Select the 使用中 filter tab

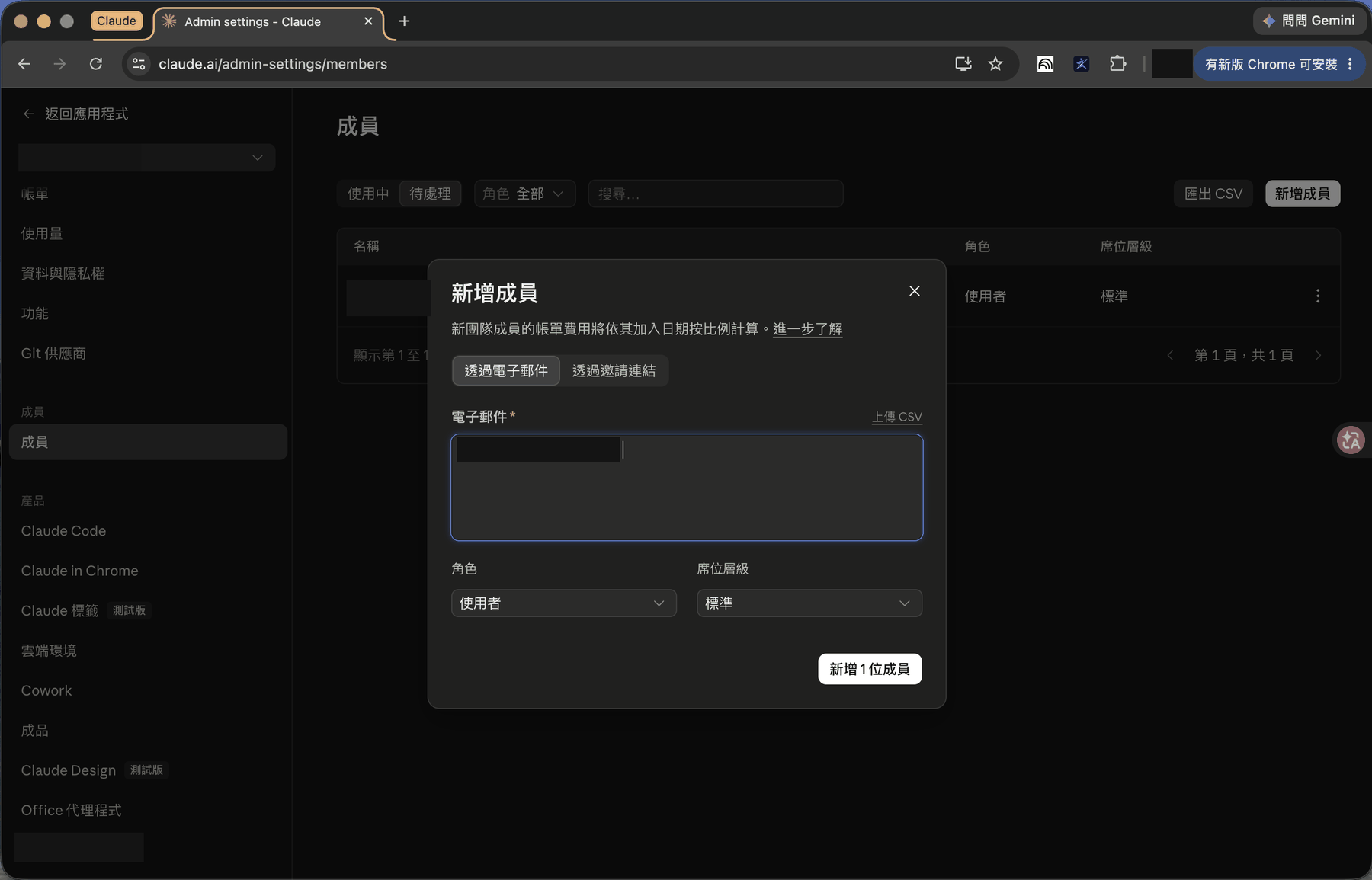point(368,194)
